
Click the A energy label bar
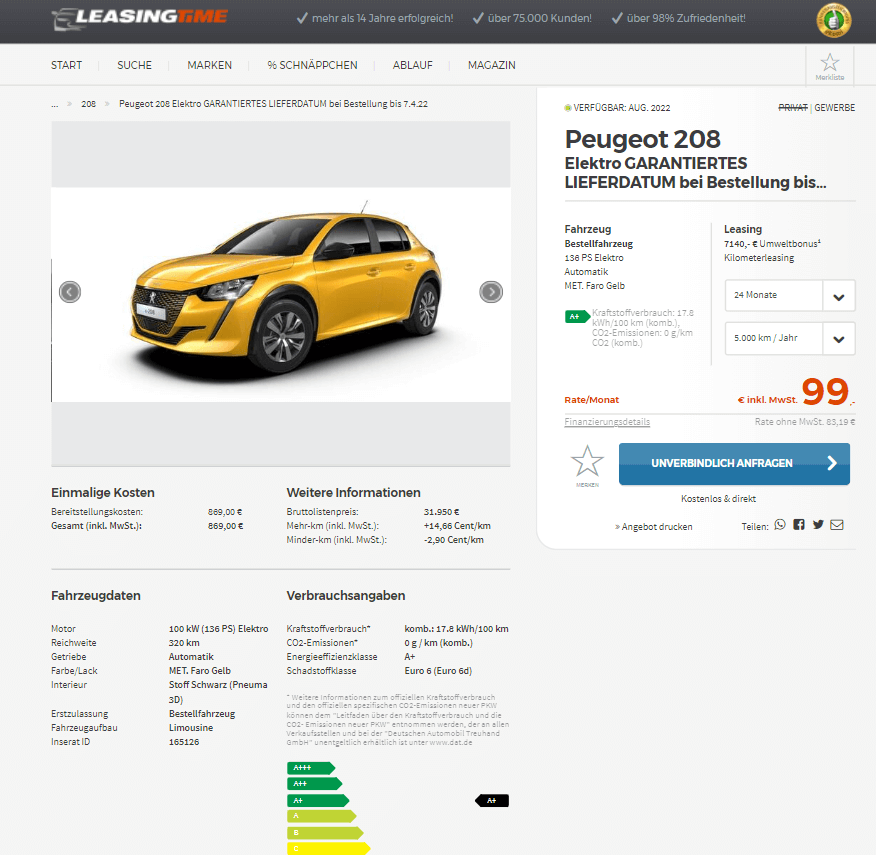[x=321, y=816]
